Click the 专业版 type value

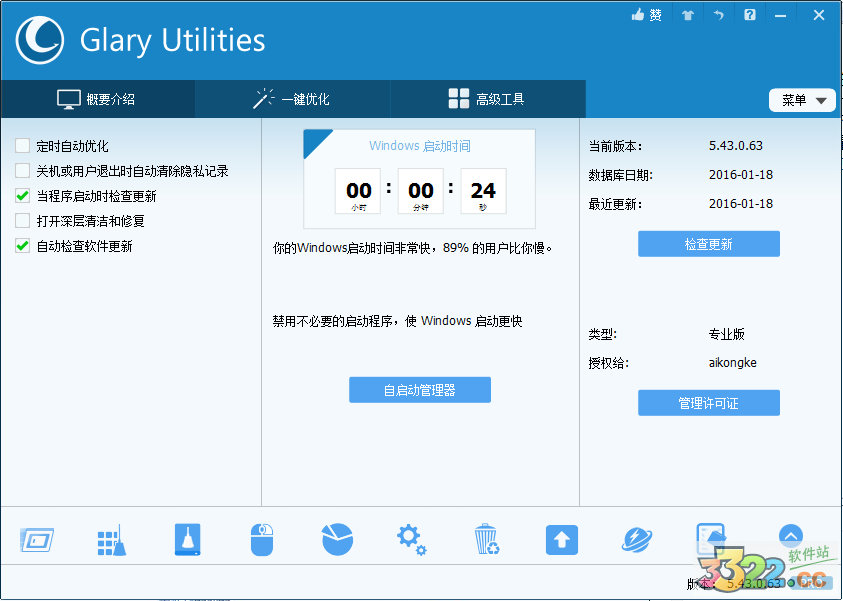[726, 334]
